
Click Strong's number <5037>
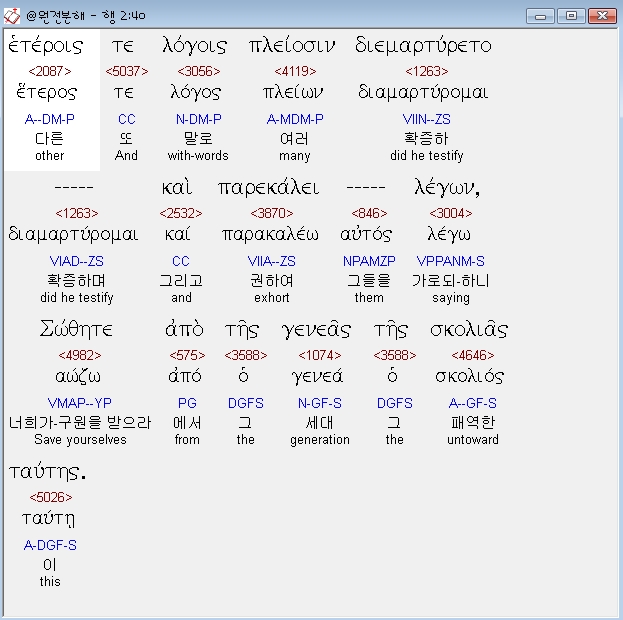pyautogui.click(x=127, y=71)
